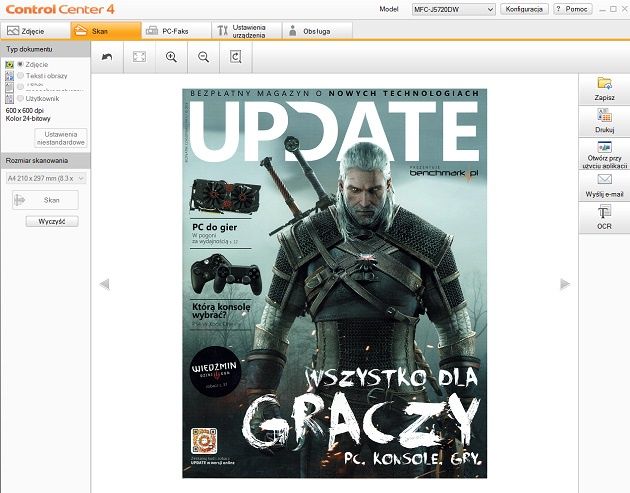Open the scan size dropdown A4 210 x 297 mm

coord(46,178)
